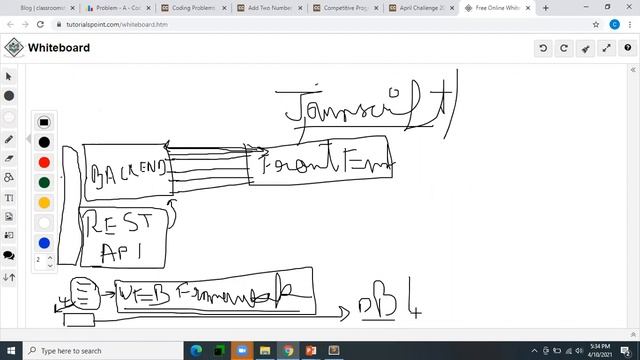Click the address bar URL
Screen dimensions: 640x360
click(x=117, y=24)
